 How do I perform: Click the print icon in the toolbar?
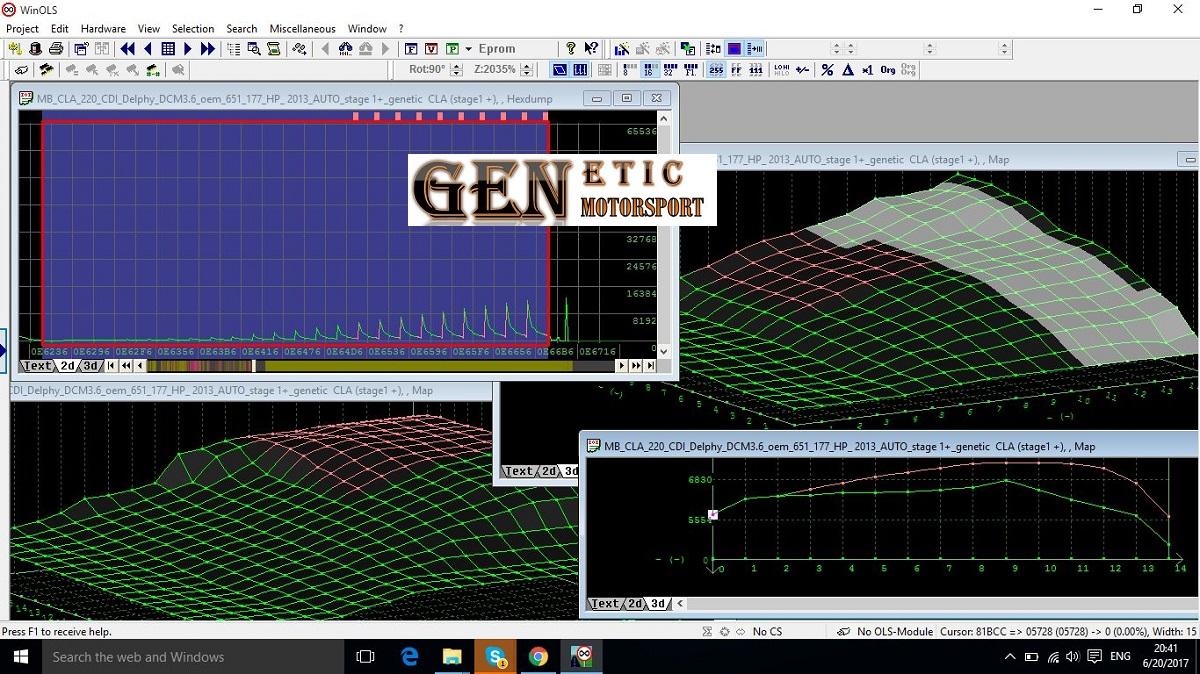coord(56,48)
